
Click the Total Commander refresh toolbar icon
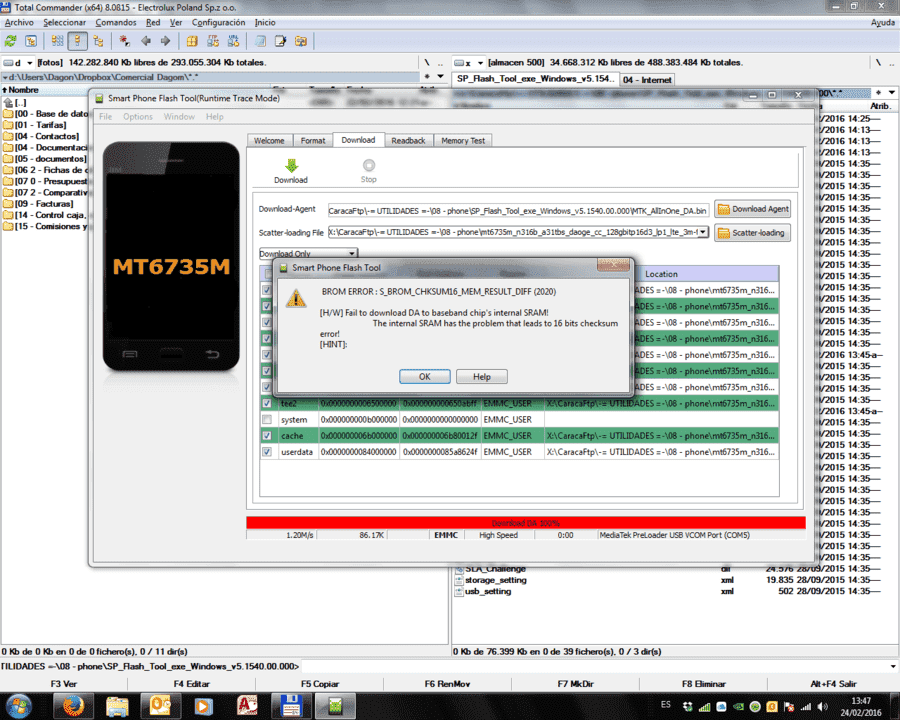tap(11, 41)
